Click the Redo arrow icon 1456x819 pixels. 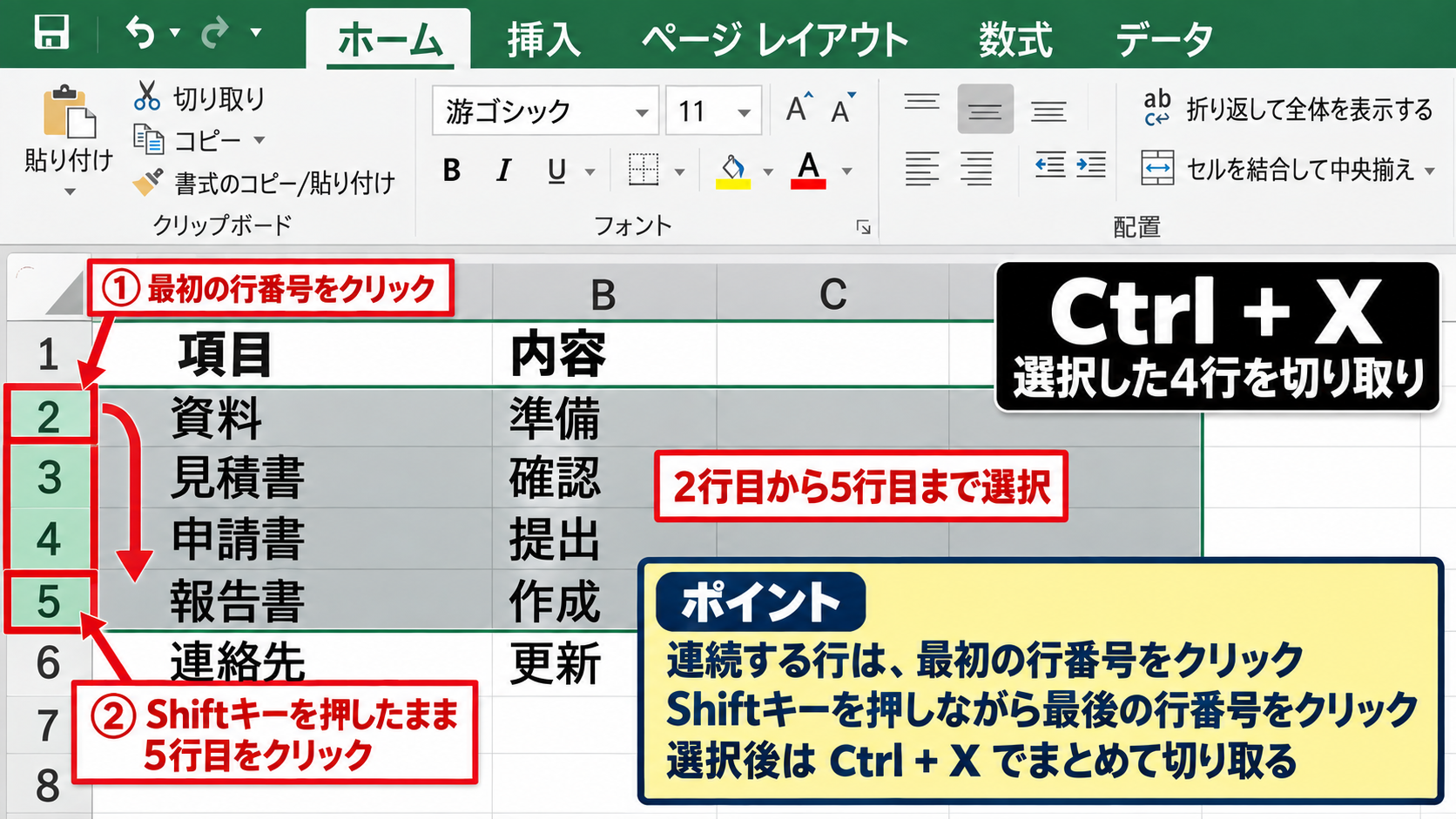[214, 32]
